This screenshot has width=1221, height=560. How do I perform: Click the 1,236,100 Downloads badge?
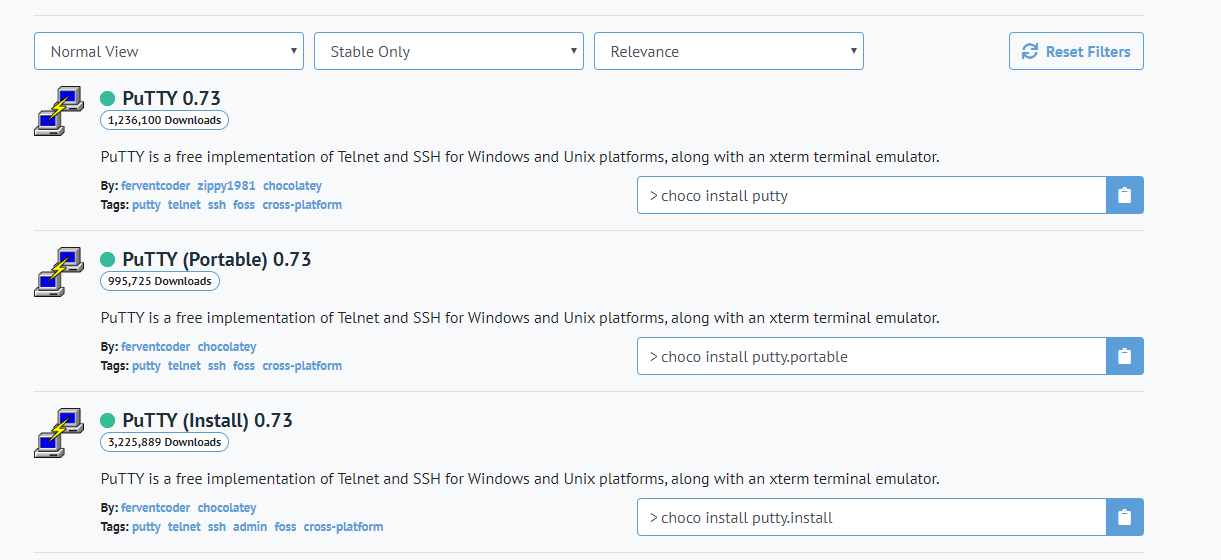pyautogui.click(x=164, y=120)
